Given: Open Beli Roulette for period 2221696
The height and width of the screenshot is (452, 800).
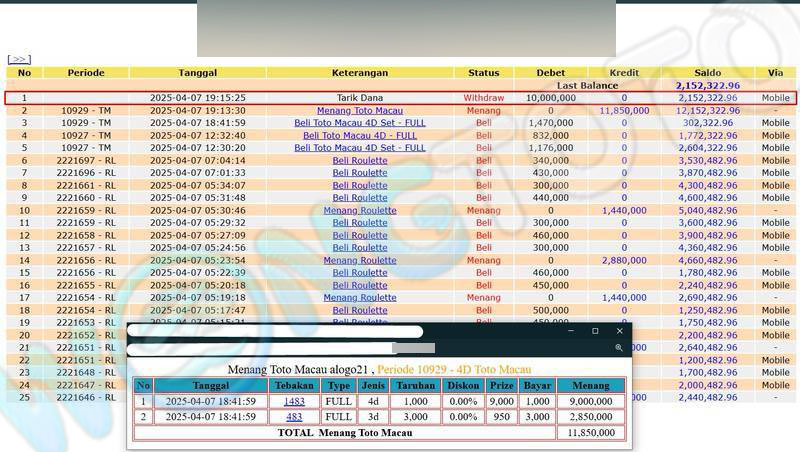Looking at the screenshot, I should (x=359, y=173).
